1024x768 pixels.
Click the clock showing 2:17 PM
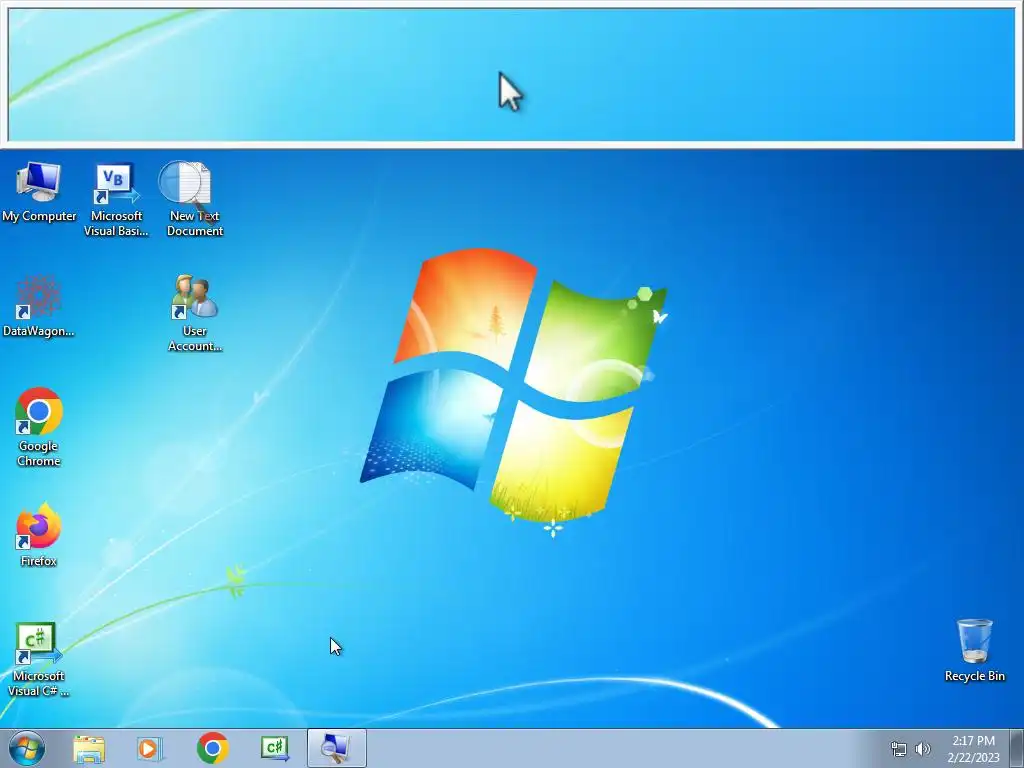point(974,749)
